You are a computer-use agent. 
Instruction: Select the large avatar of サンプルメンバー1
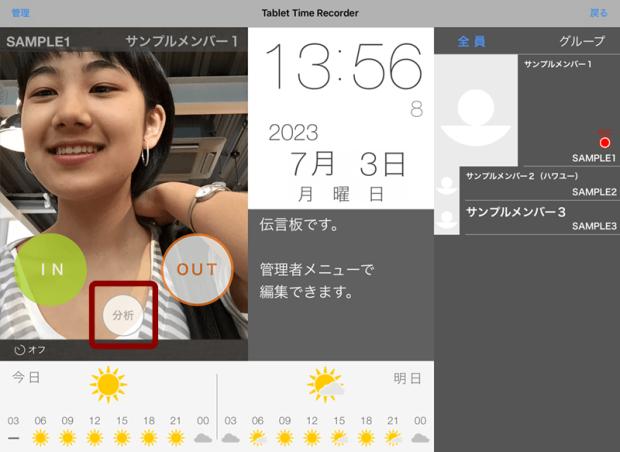coord(477,110)
